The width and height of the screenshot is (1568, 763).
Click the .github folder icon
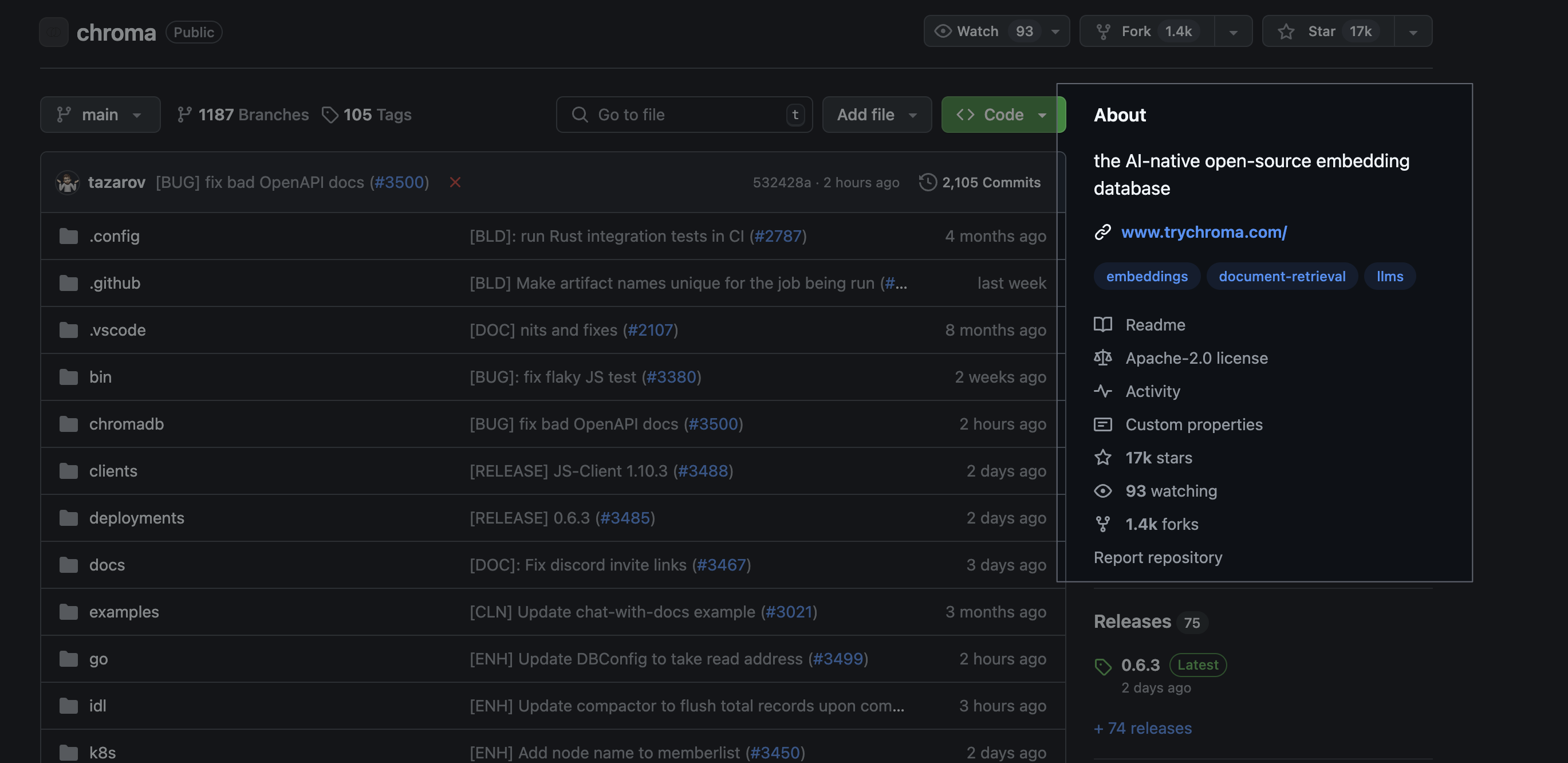pyautogui.click(x=69, y=283)
